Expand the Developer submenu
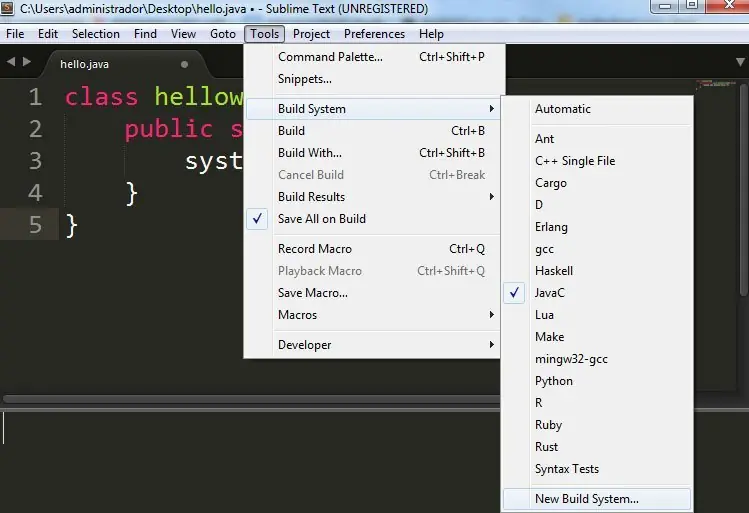The width and height of the screenshot is (749, 513). 373,345
